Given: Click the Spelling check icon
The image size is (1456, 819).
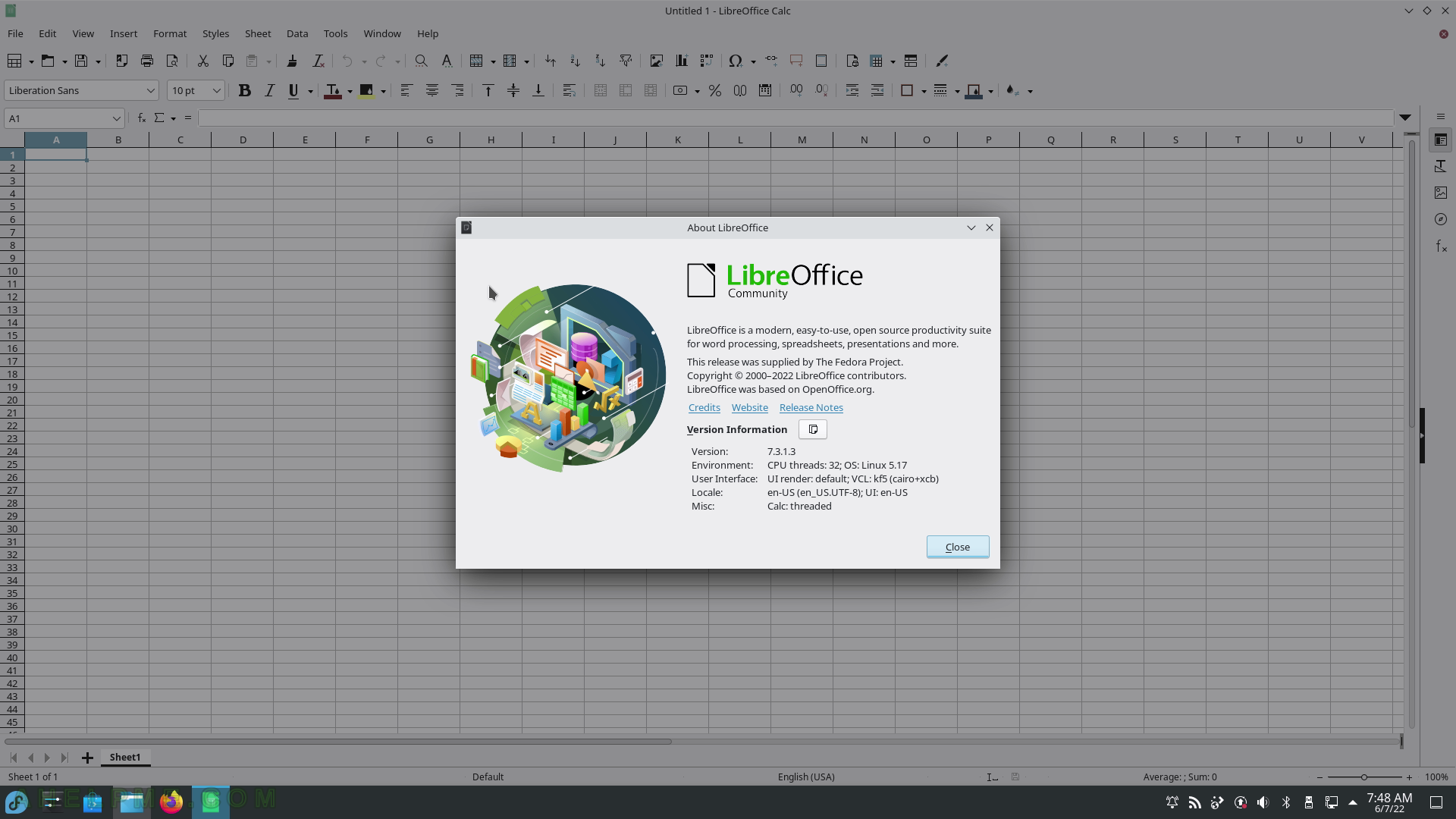Looking at the screenshot, I should 447,61.
